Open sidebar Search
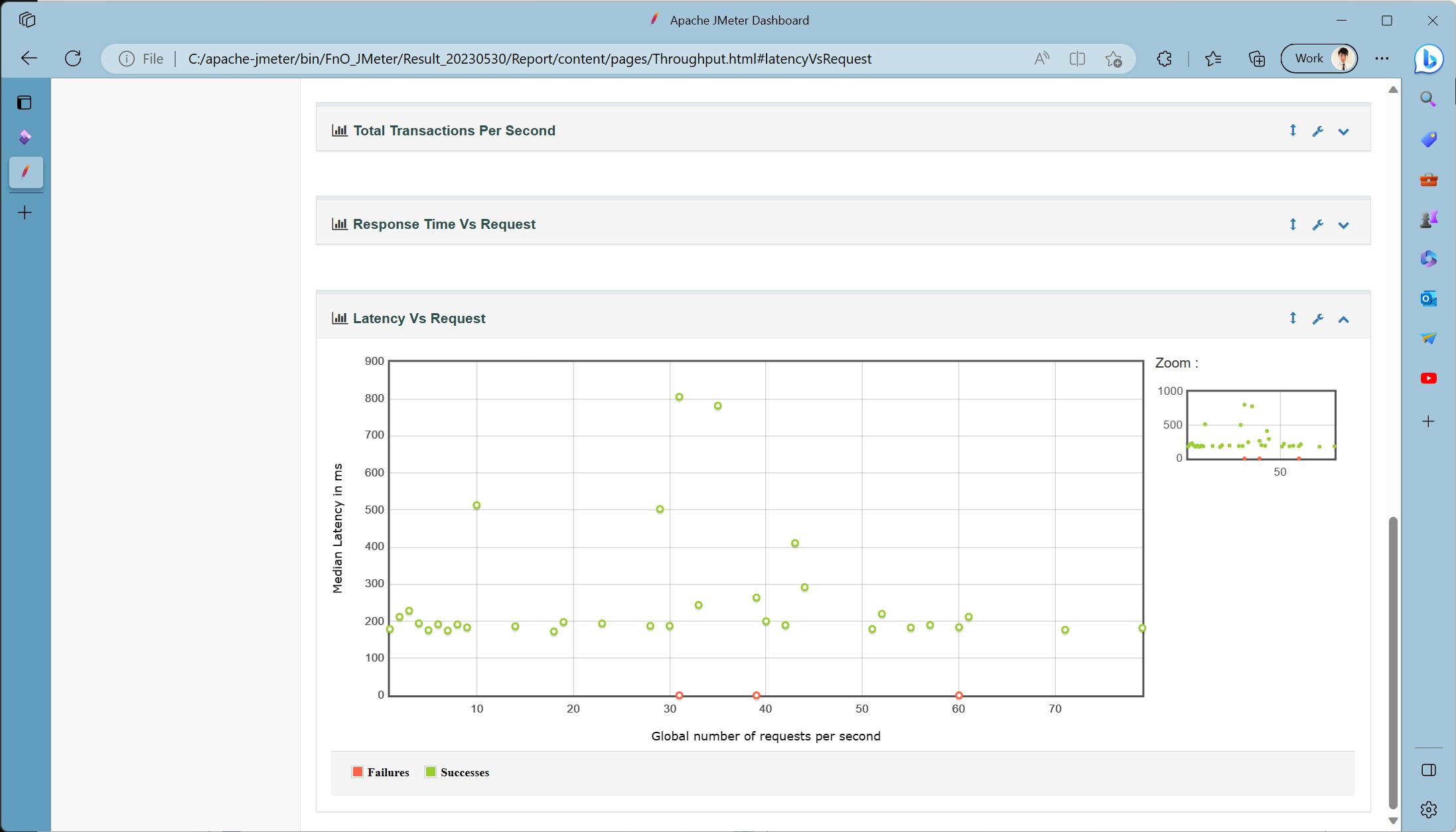1456x832 pixels. [1428, 100]
